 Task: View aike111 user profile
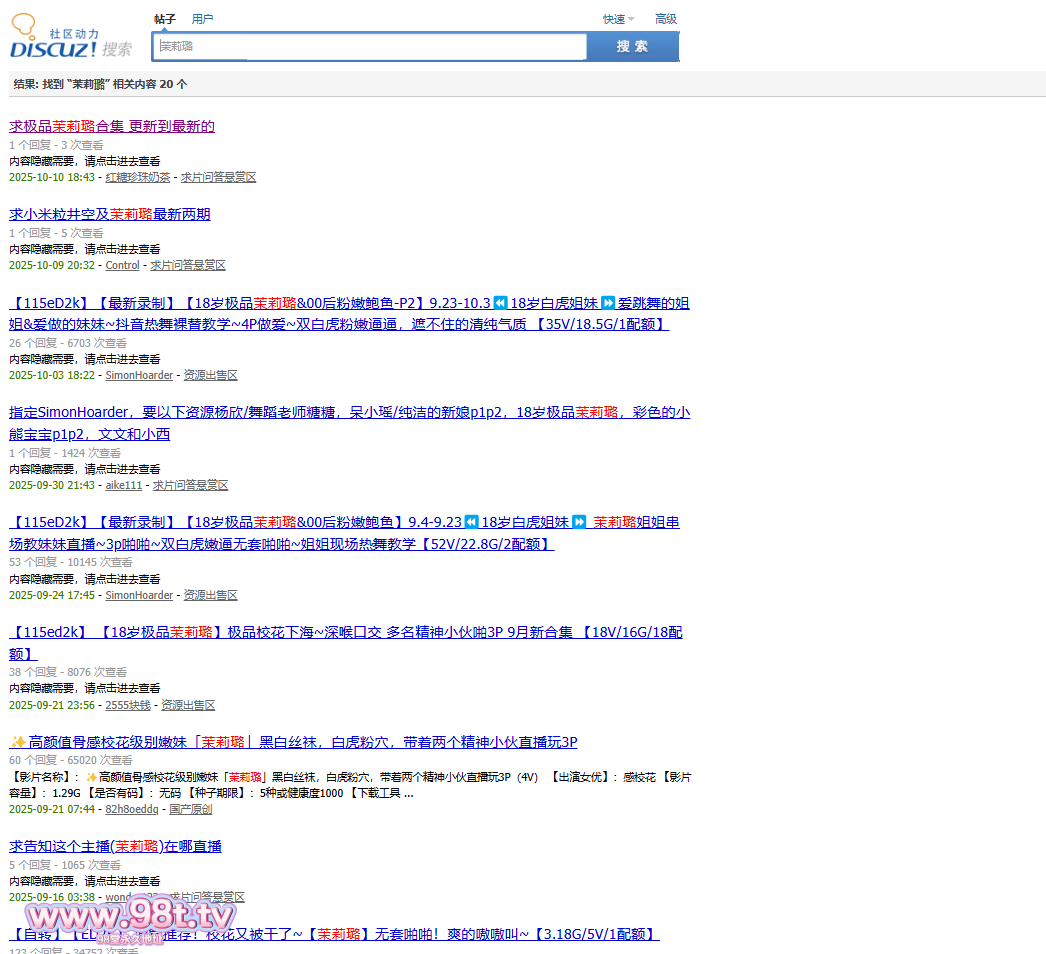click(124, 485)
